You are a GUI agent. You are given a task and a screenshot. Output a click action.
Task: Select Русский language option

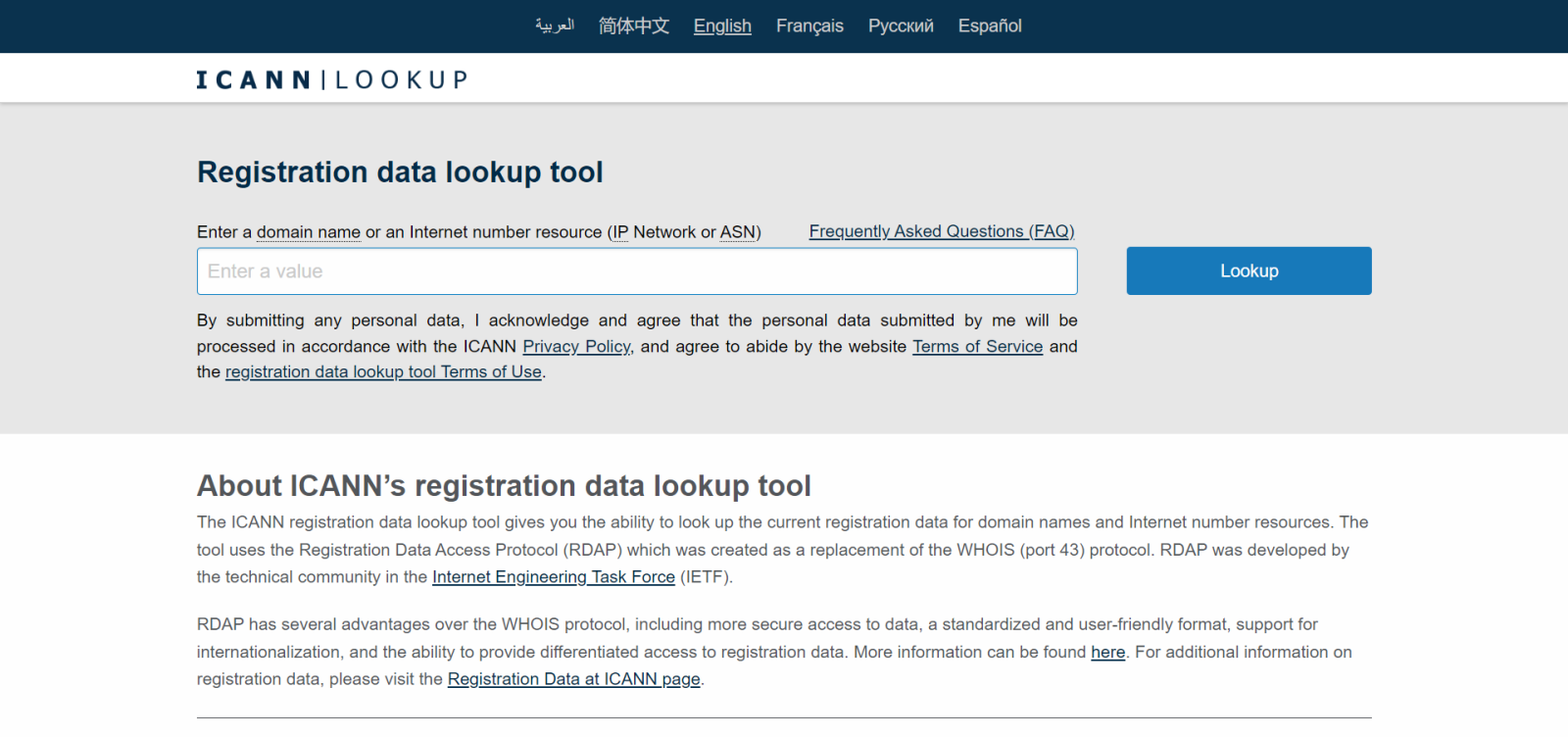901,25
